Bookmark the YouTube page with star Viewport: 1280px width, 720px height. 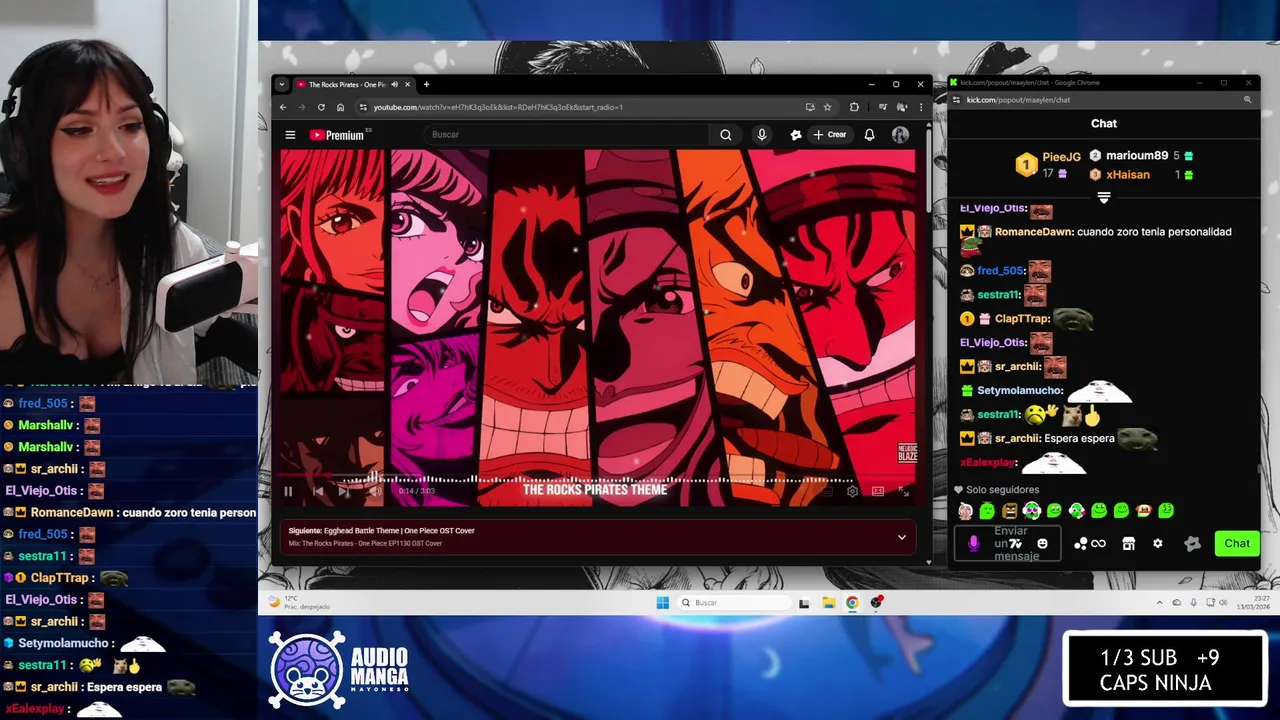827,107
